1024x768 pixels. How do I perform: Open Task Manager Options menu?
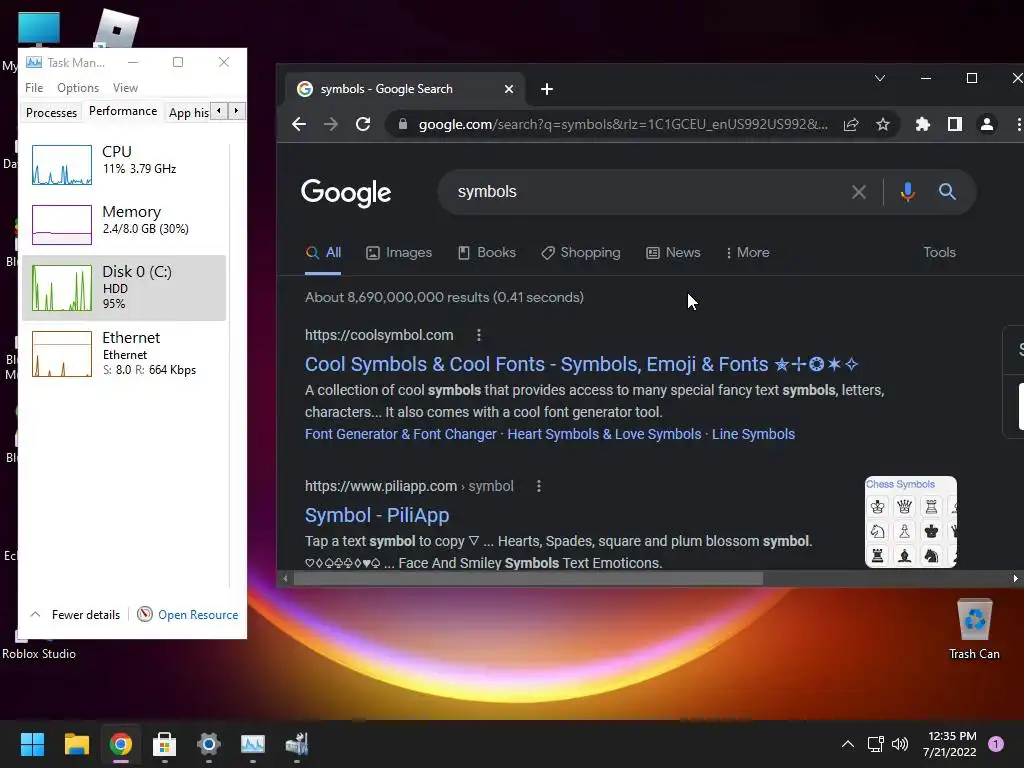click(x=78, y=88)
